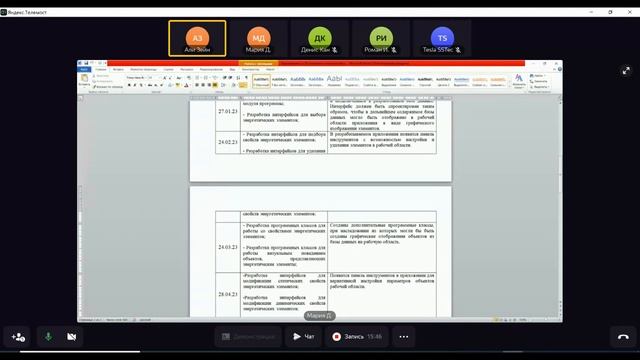Image resolution: width=640 pixels, height=360 pixels.
Task: Open the Чат panel
Action: [x=304, y=337]
